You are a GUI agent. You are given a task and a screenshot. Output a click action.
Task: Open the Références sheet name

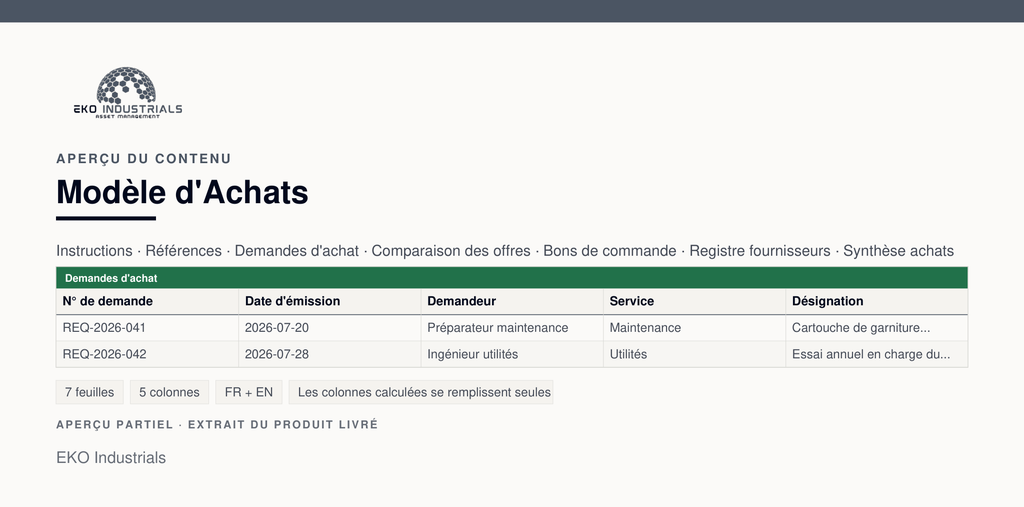click(x=184, y=251)
